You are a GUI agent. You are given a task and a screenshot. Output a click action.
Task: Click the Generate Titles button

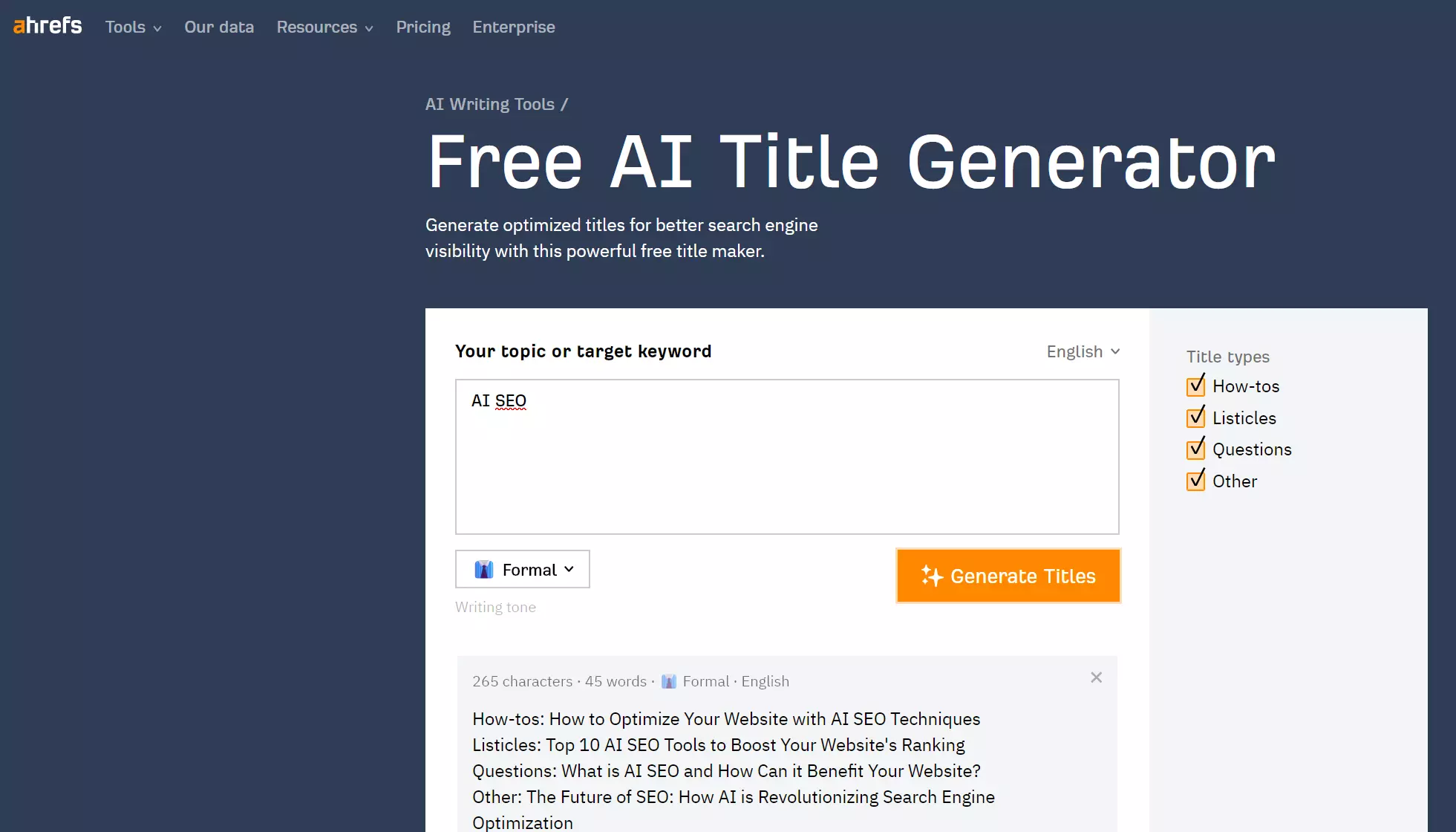tap(1008, 575)
